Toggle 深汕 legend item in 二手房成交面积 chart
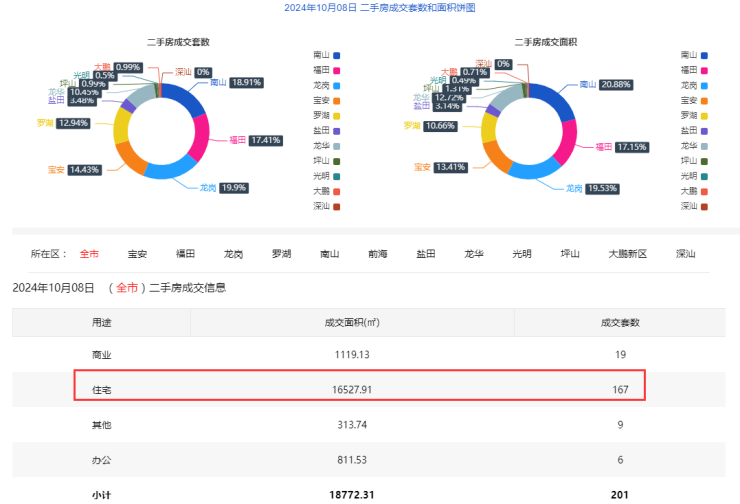740x504 pixels. point(695,206)
